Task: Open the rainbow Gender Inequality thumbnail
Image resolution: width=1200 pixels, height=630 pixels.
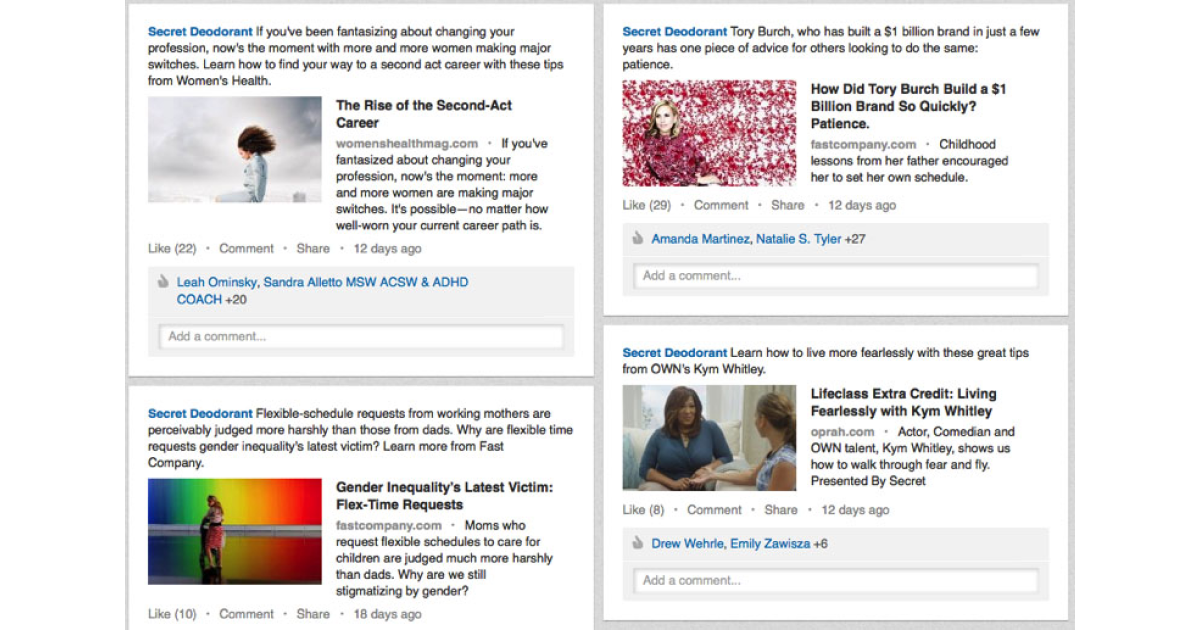Action: [x=235, y=531]
